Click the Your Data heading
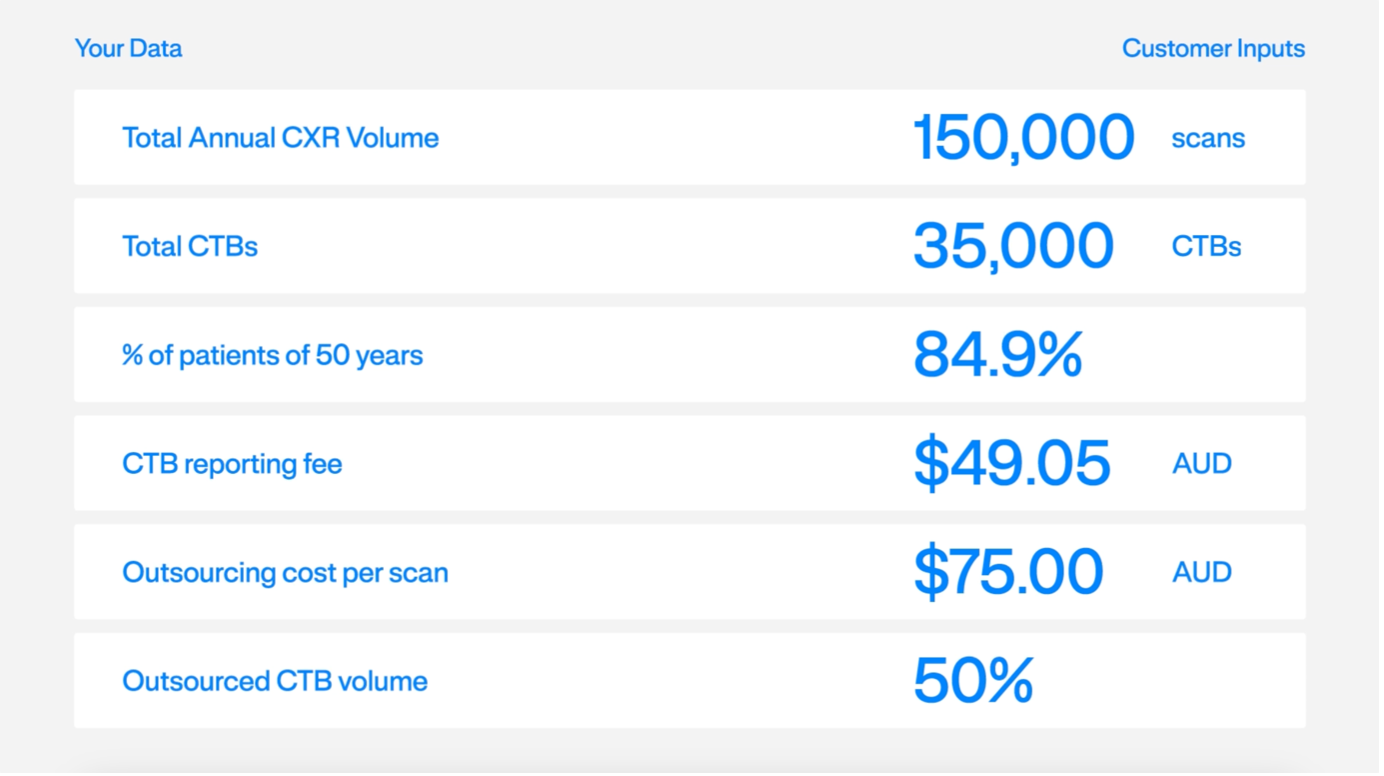Viewport: 1384px width, 776px height. click(128, 48)
